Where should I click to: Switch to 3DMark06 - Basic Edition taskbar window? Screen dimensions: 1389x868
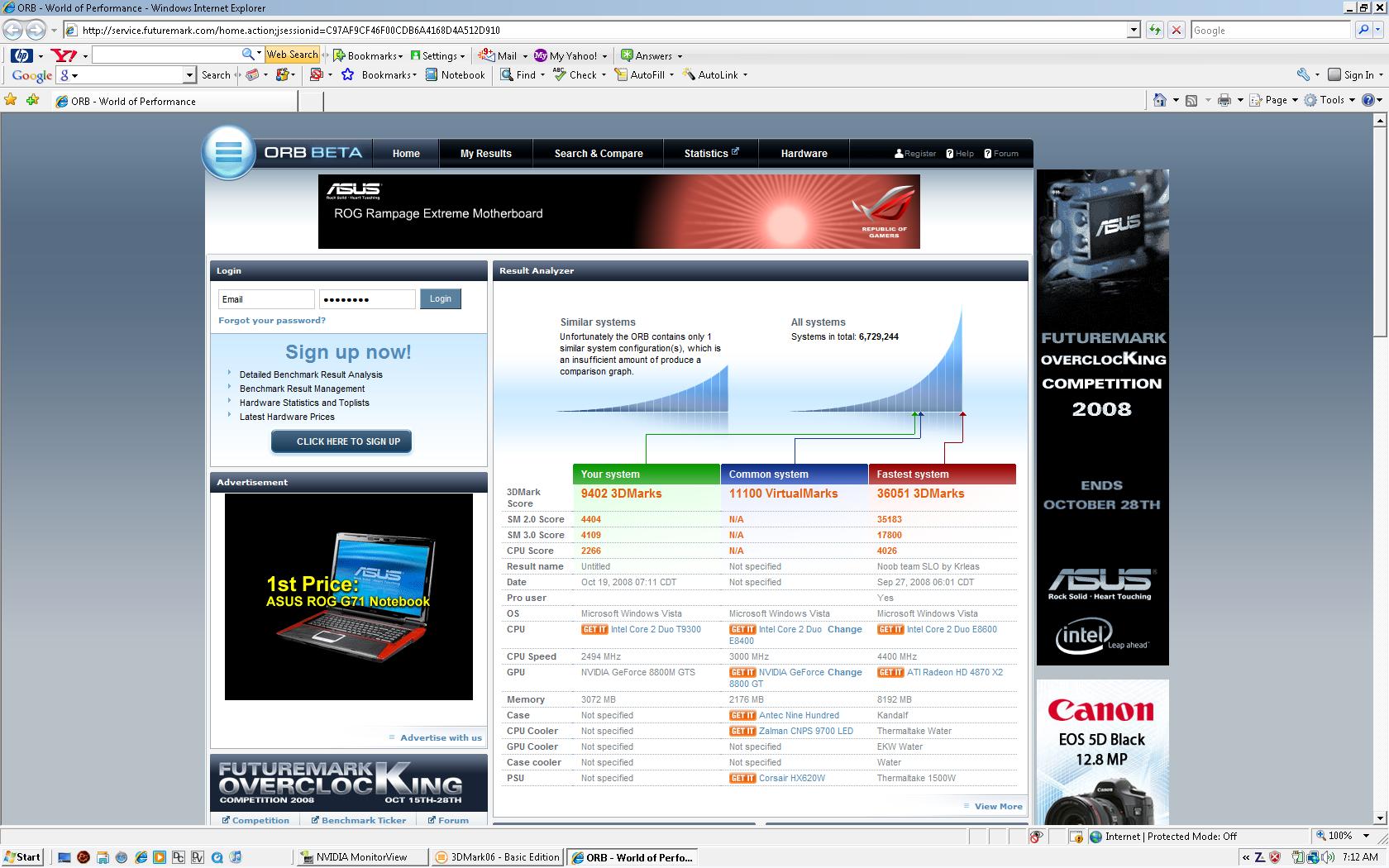point(497,857)
